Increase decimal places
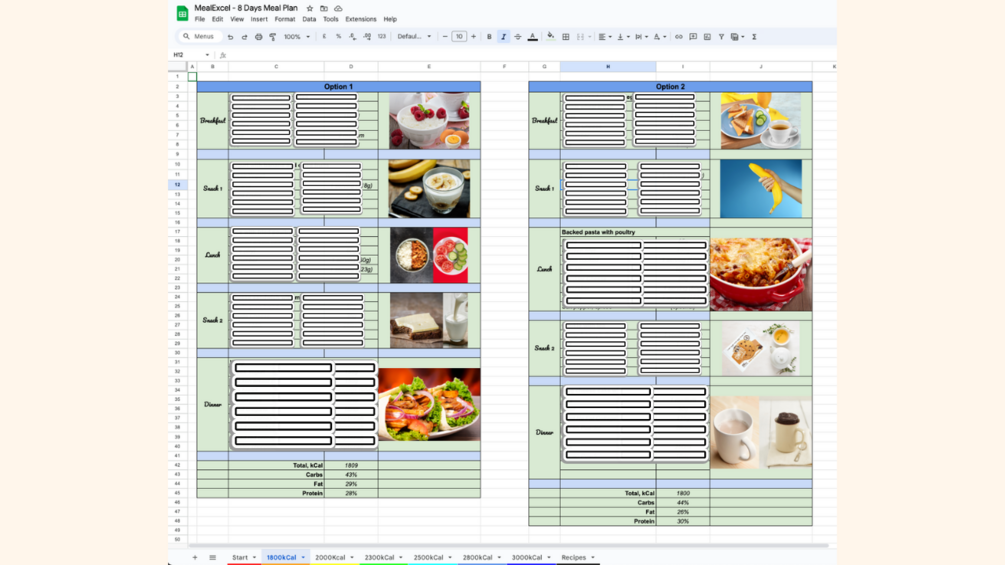1005x565 pixels. pyautogui.click(x=367, y=37)
